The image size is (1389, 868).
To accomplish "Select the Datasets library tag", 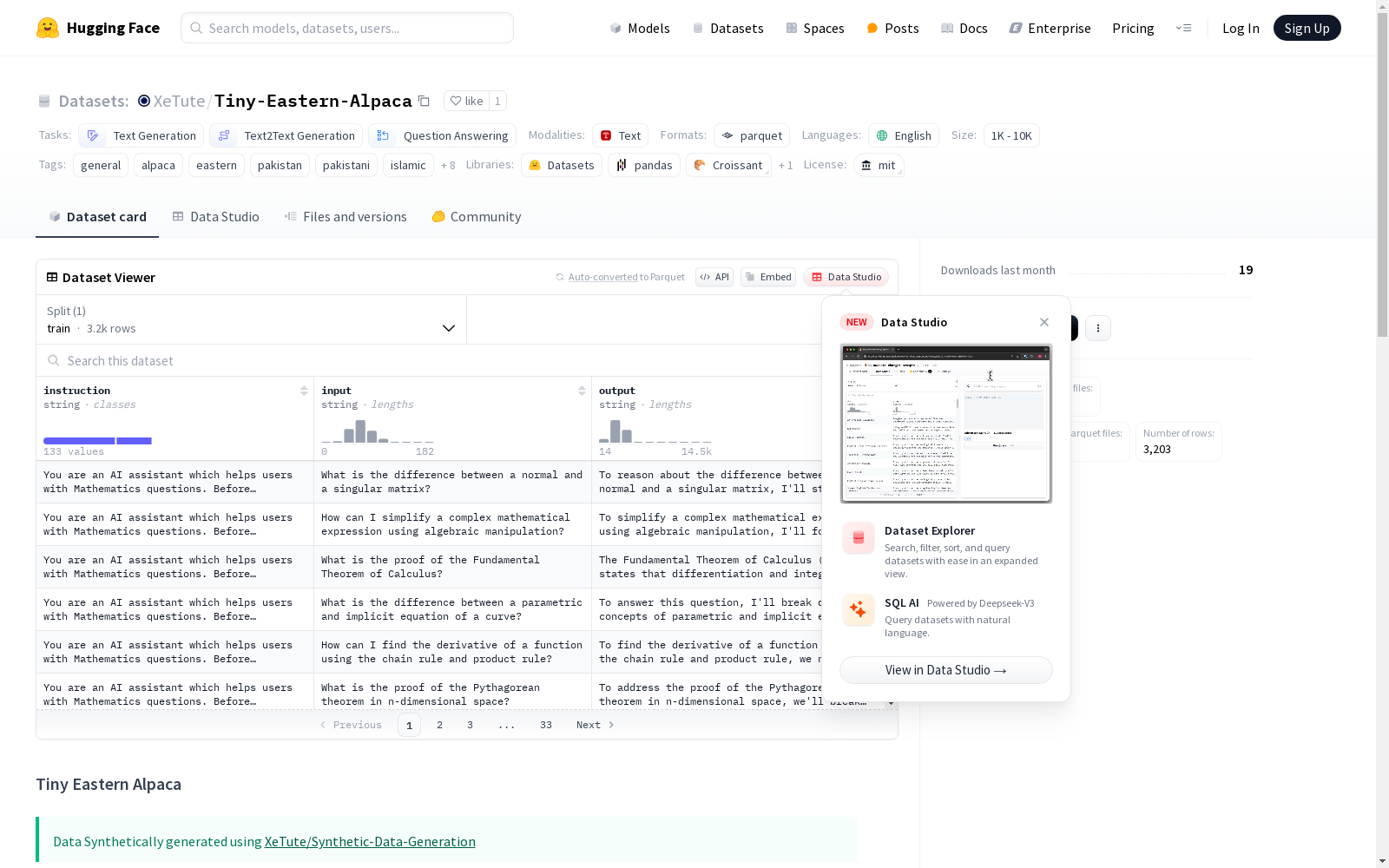I will point(562,165).
